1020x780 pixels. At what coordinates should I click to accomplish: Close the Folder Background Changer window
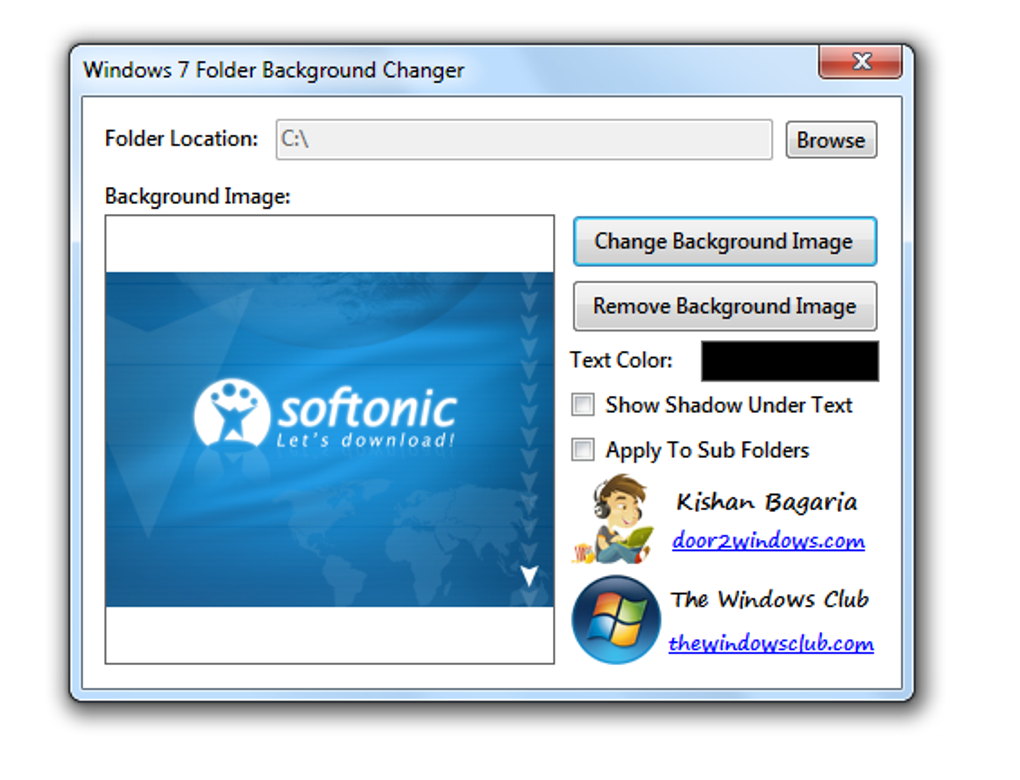pyautogui.click(x=861, y=62)
